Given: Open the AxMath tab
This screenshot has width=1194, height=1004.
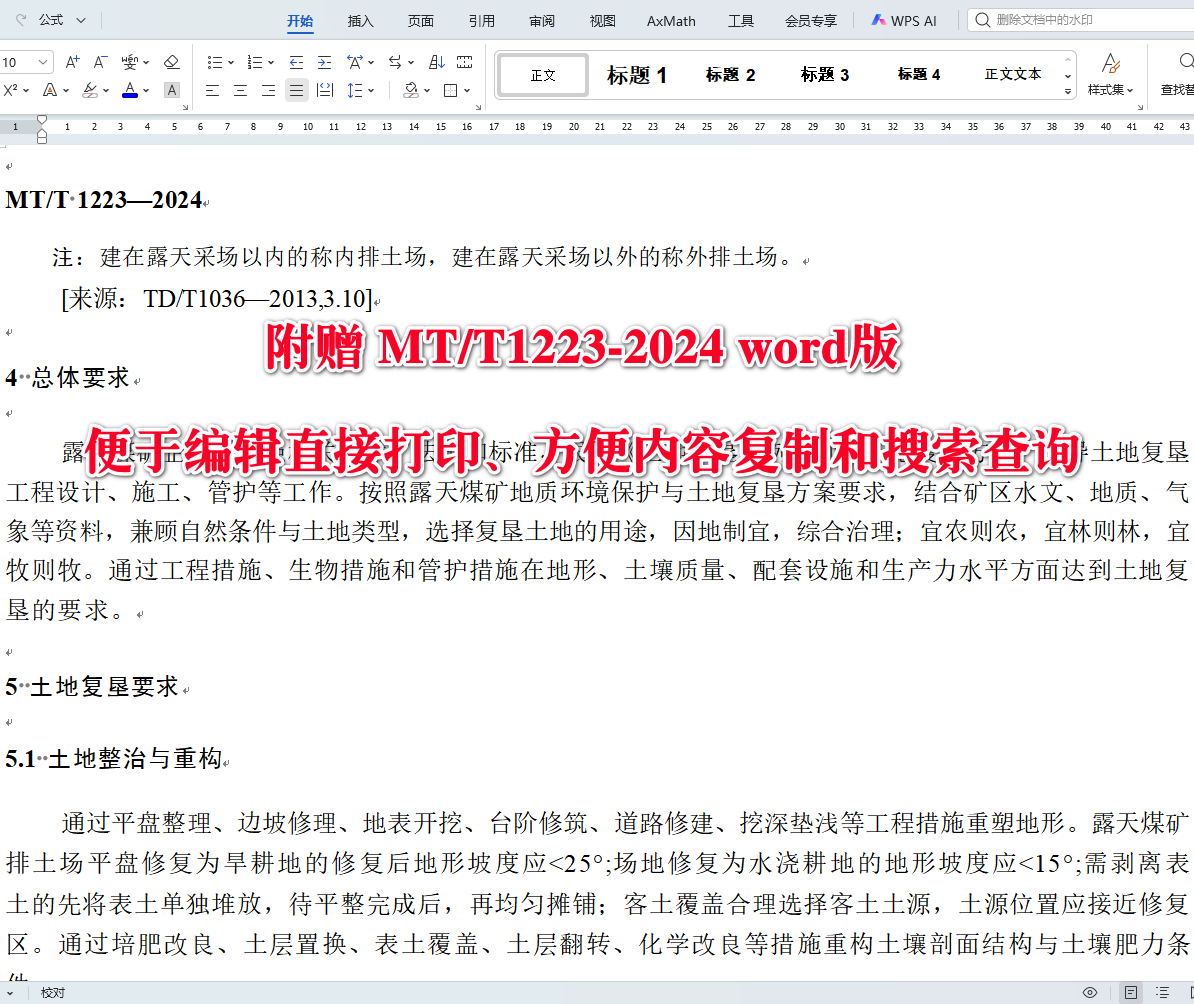Looking at the screenshot, I should (671, 20).
